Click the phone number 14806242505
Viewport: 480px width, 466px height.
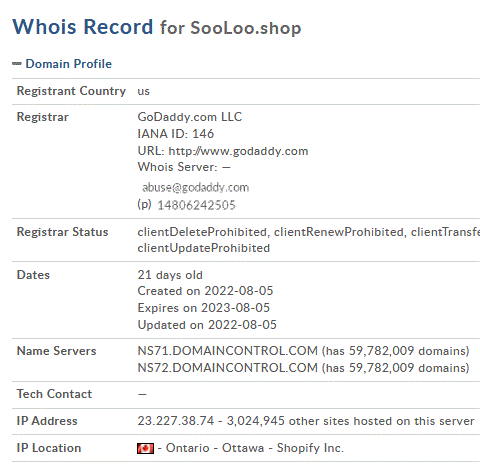click(196, 205)
